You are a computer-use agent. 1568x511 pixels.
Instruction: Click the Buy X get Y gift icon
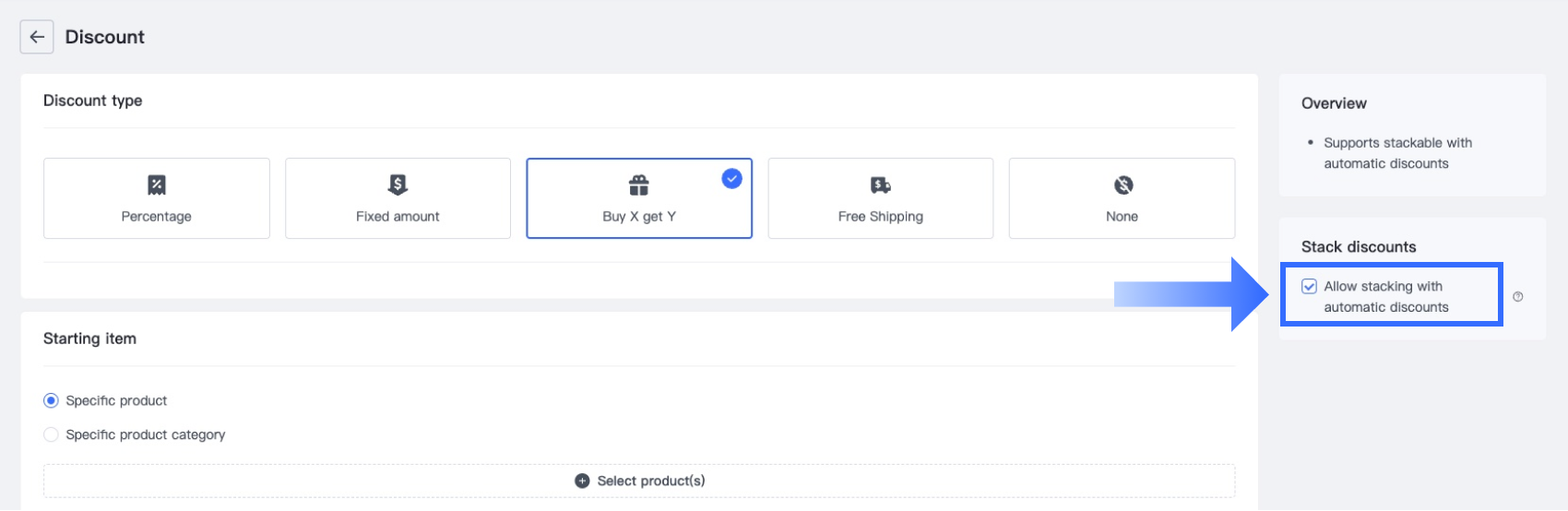(638, 185)
